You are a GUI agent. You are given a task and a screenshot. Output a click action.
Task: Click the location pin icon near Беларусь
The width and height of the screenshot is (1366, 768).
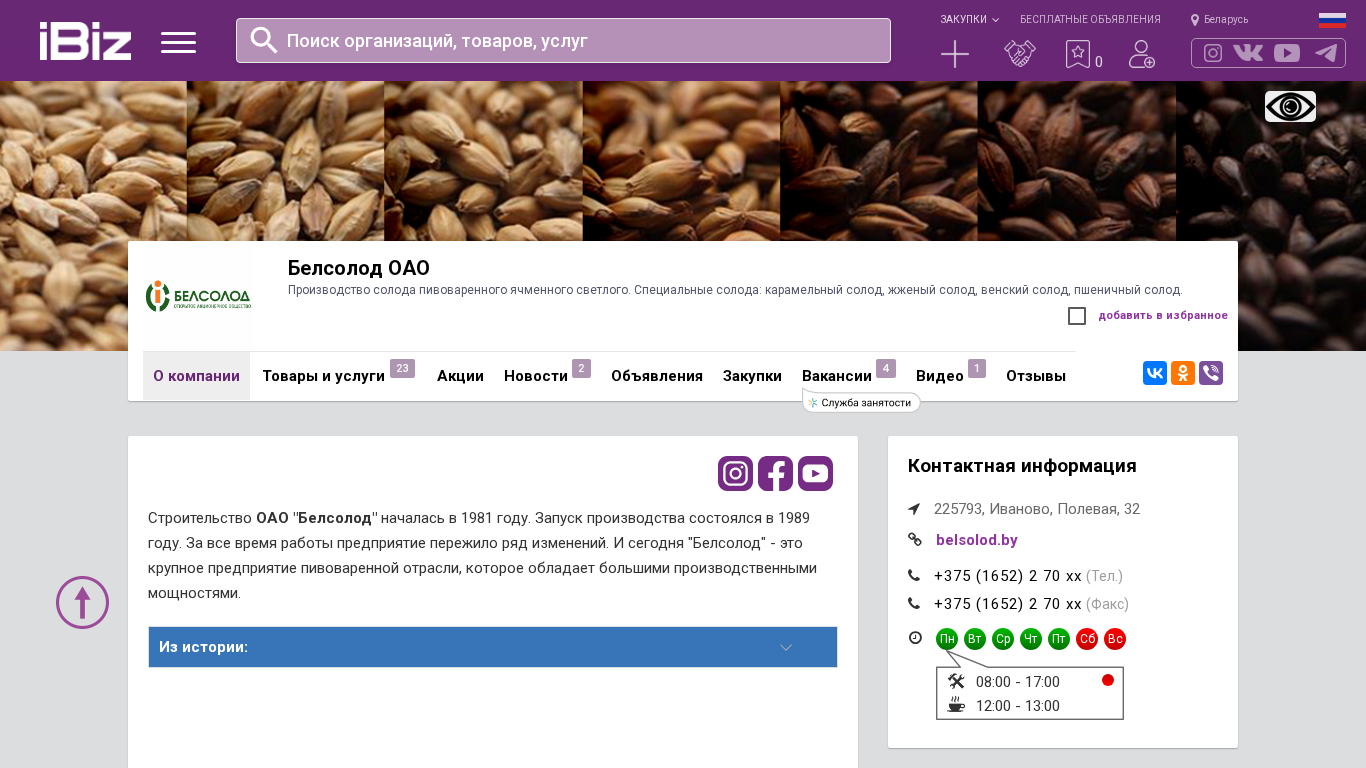[x=1195, y=19]
